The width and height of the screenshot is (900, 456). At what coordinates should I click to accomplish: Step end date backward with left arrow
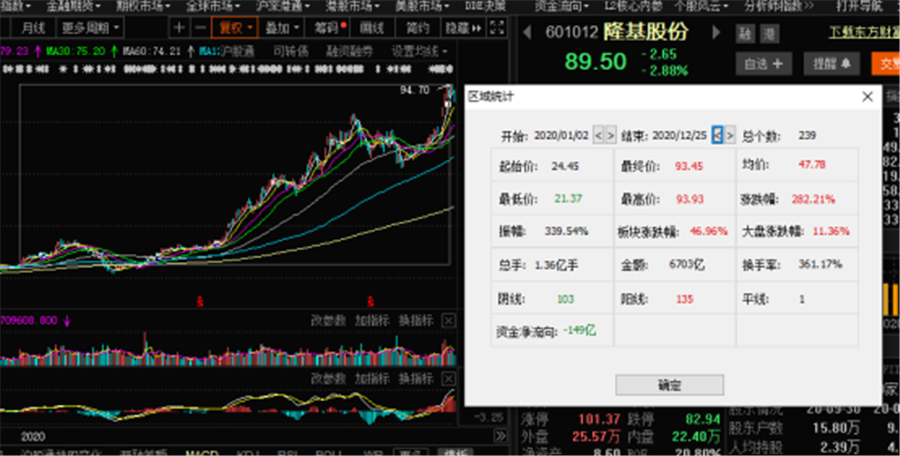716,135
